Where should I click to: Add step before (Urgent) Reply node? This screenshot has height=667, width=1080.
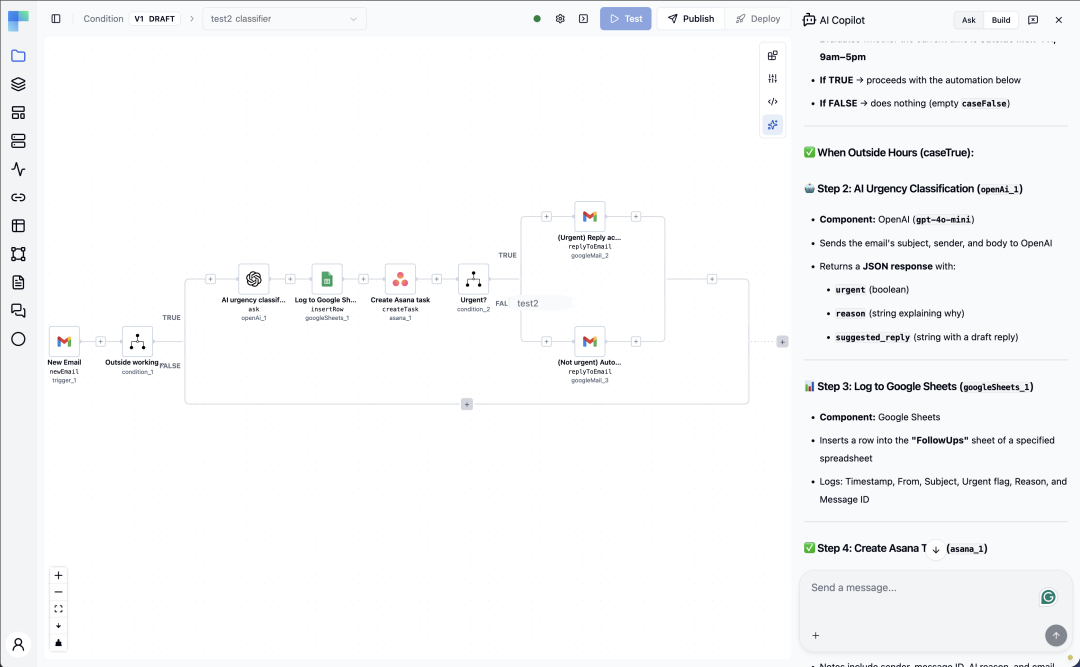click(546, 216)
